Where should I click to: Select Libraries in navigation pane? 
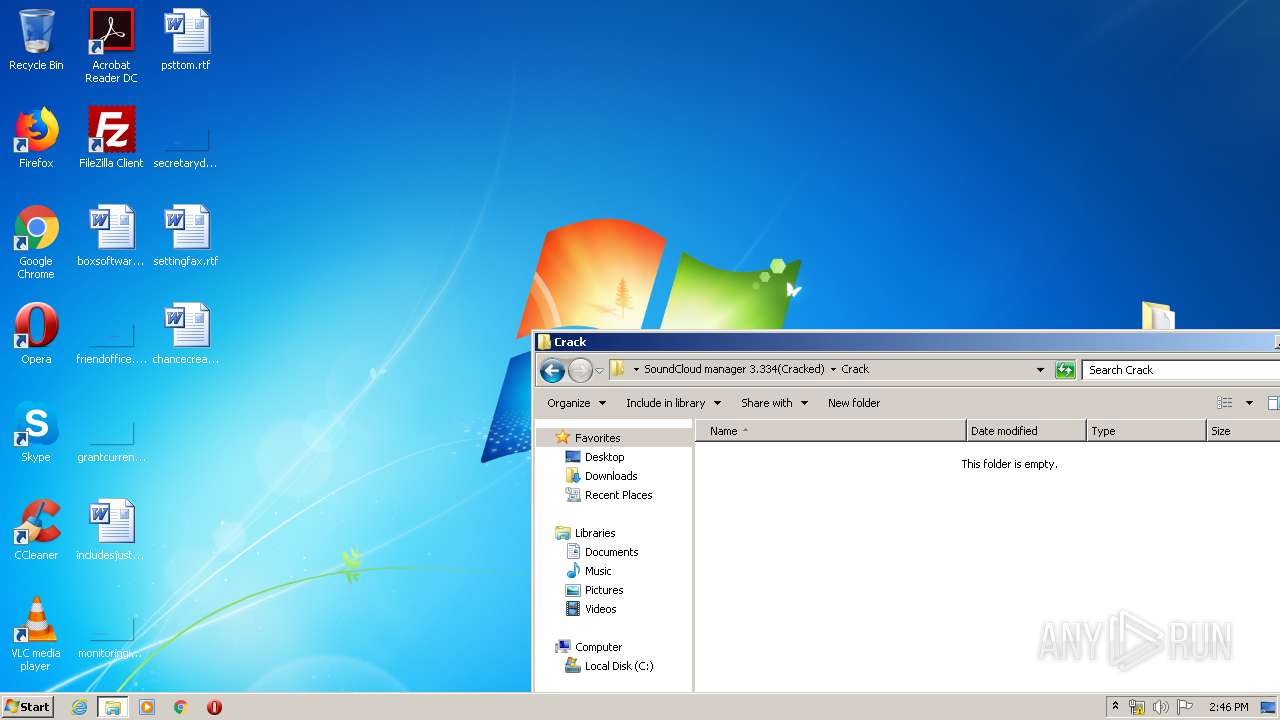coord(594,533)
